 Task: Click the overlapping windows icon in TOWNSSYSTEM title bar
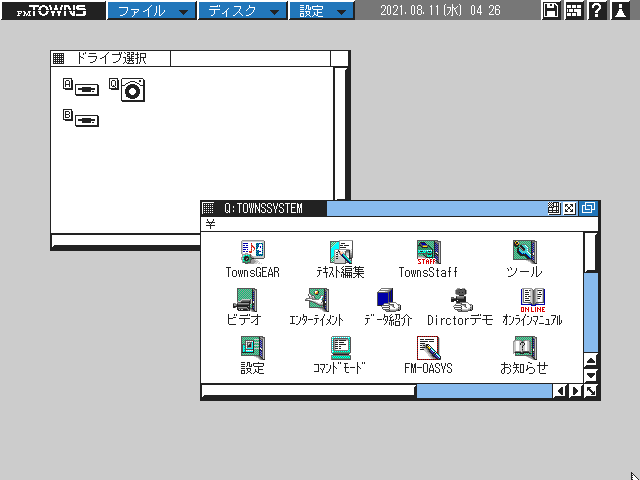[588, 208]
